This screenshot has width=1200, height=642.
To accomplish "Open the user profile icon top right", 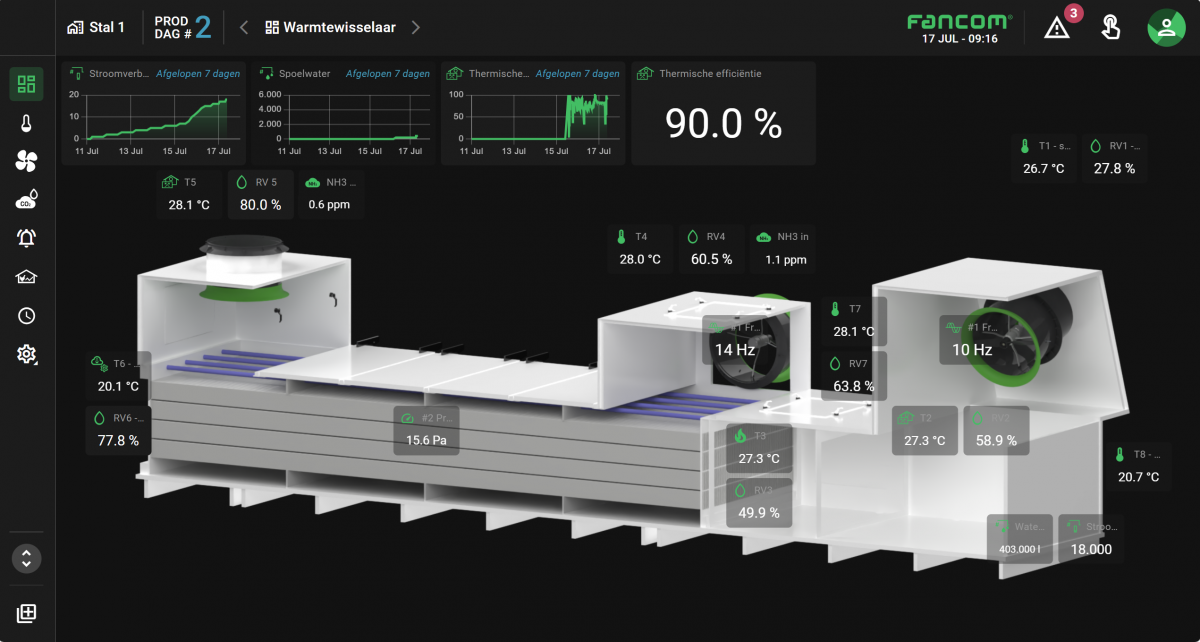I will (x=1166, y=28).
